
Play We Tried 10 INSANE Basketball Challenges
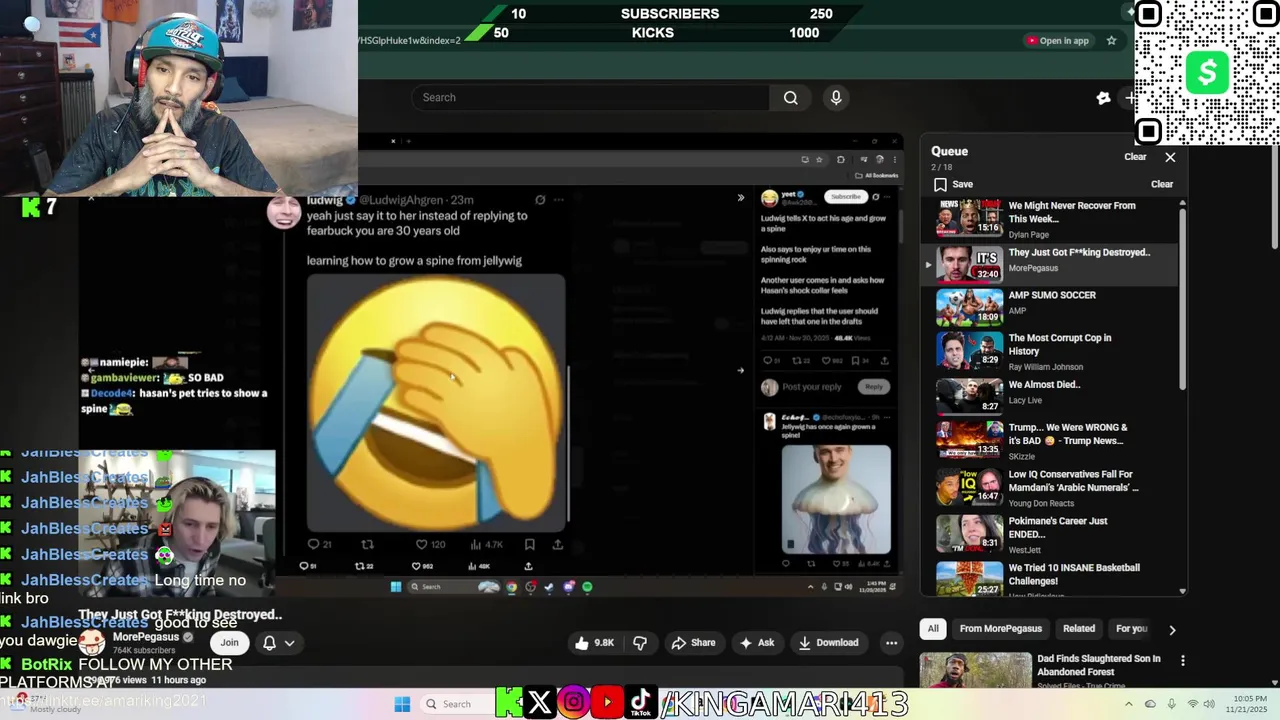pyautogui.click(x=1049, y=577)
